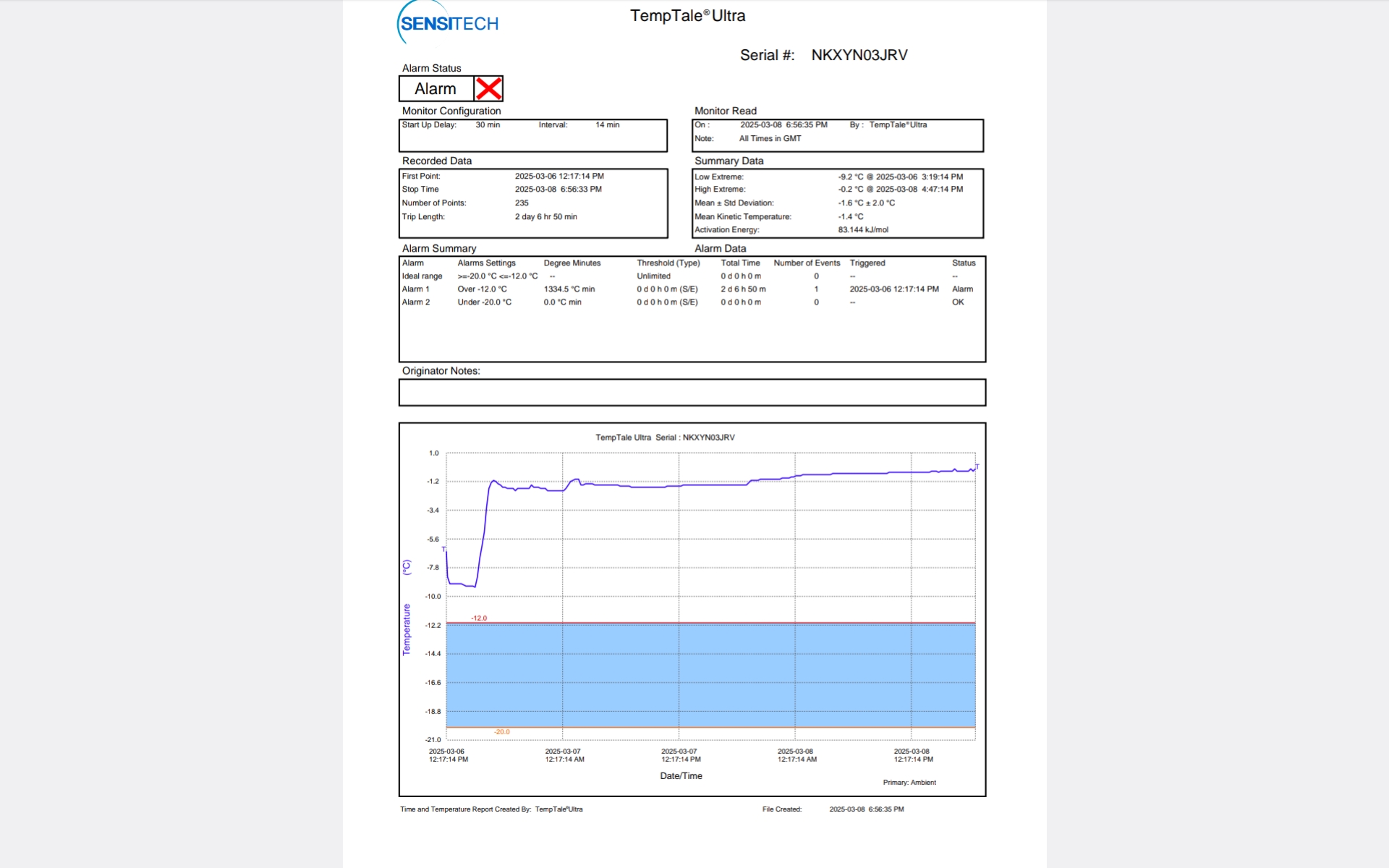Select Alarm 2 setting Under -20.0 °C
Viewport: 1389px width, 868px height.
484,302
